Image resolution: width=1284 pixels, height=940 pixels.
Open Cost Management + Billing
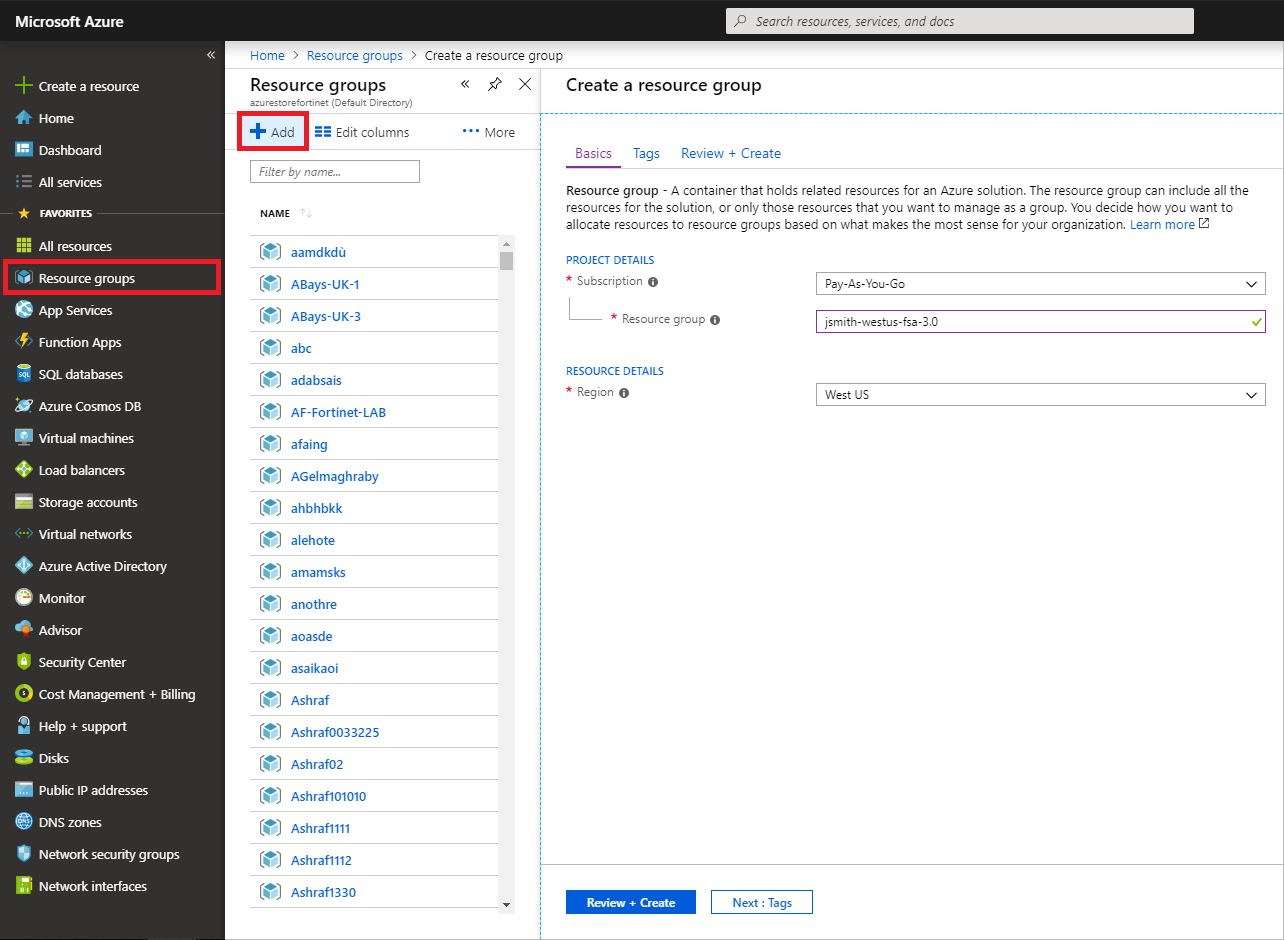105,693
